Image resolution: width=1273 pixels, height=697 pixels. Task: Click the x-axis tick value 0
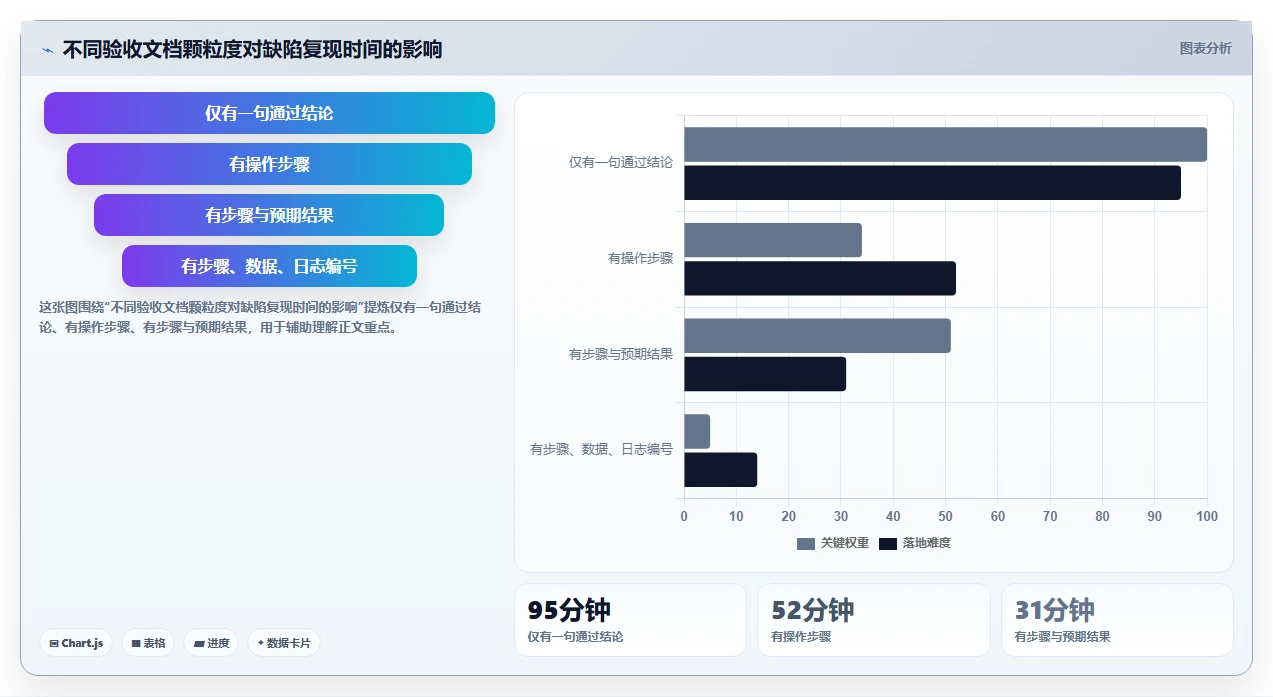pyautogui.click(x=684, y=517)
